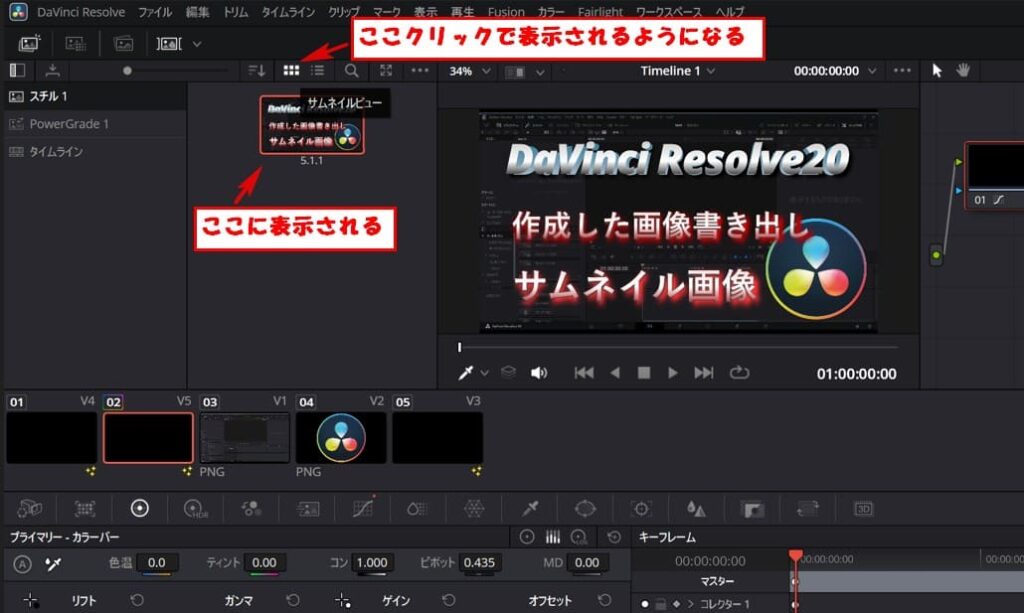Screen dimensions: 1024x613
Task: Open the color wheels palette icon
Action: click(x=140, y=509)
